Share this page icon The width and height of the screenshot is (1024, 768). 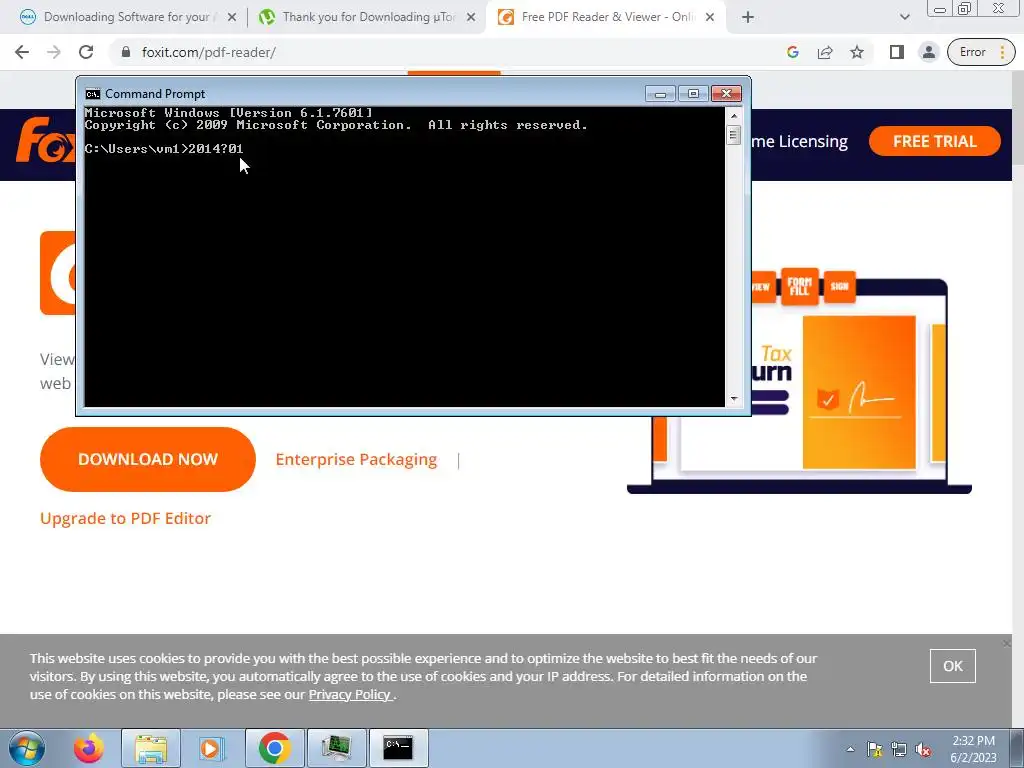point(825,52)
